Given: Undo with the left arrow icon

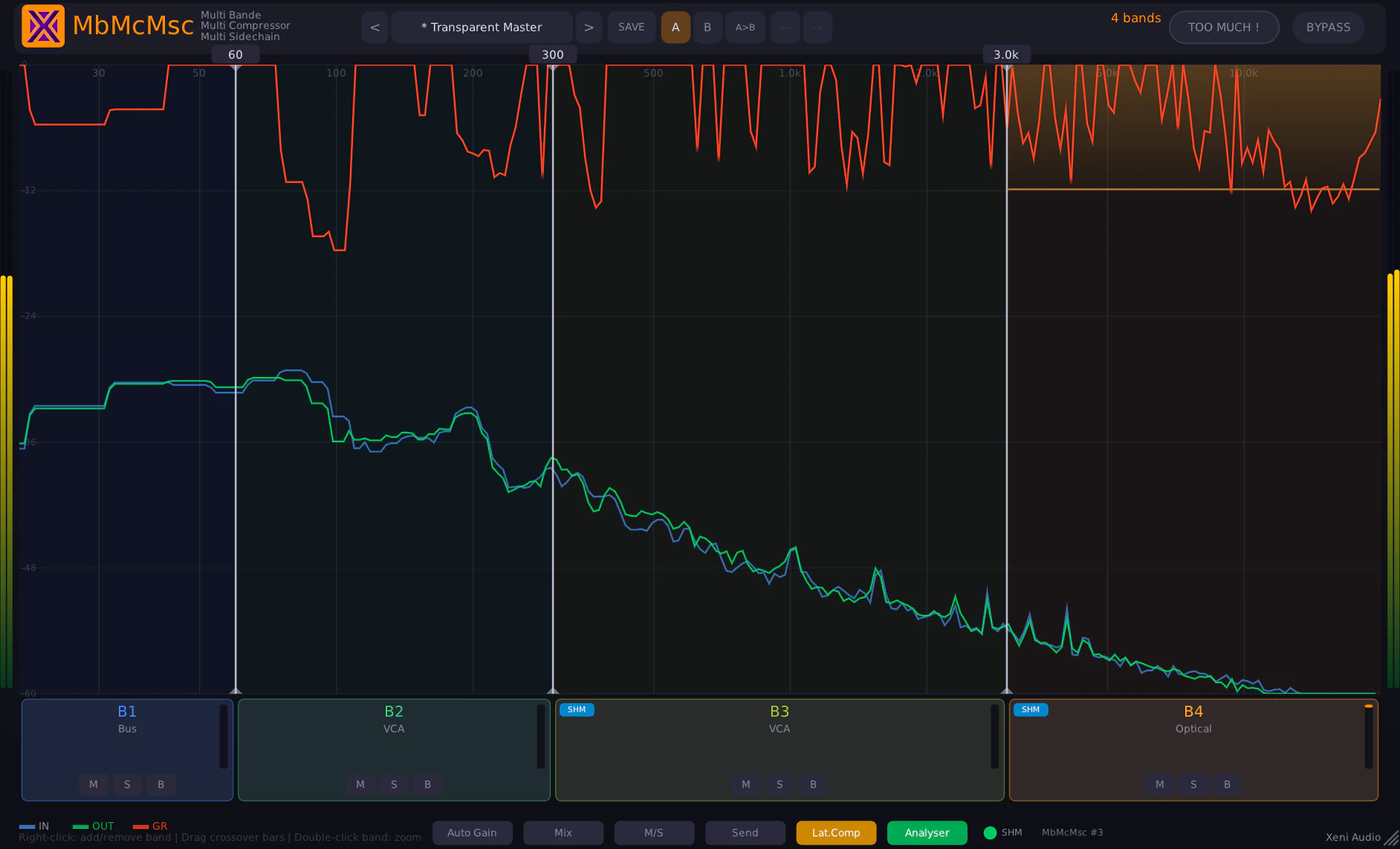Looking at the screenshot, I should point(785,27).
